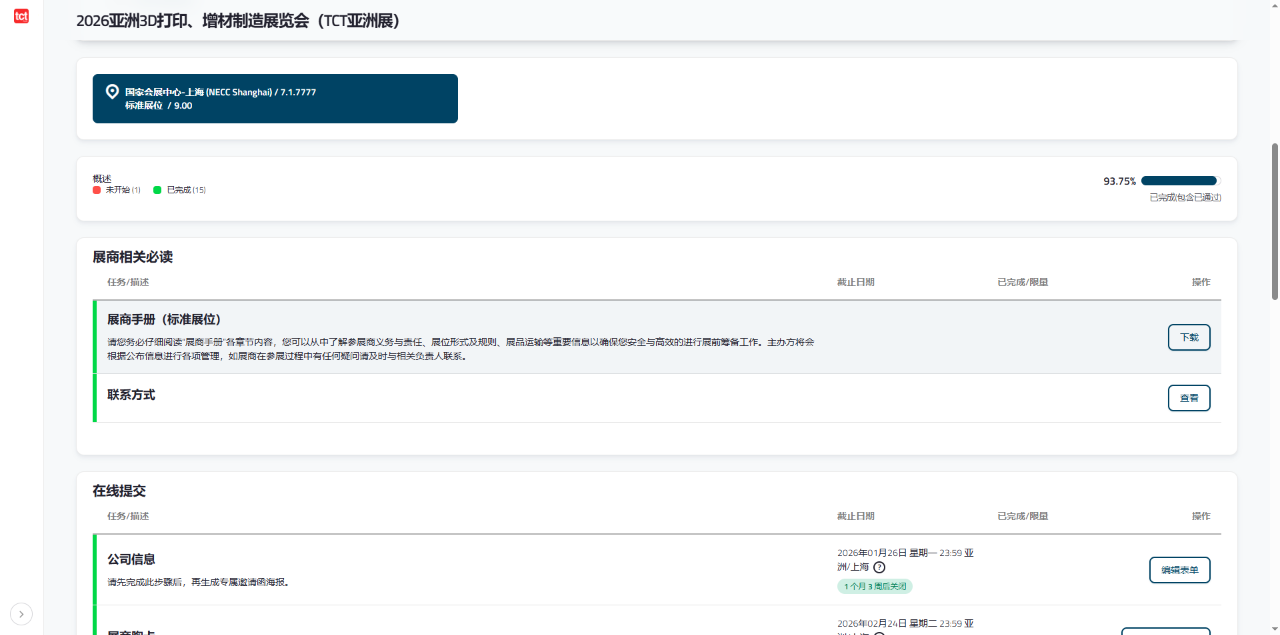Open the 编辑表单 button for 公司信息
The width and height of the screenshot is (1280, 635).
[1179, 570]
